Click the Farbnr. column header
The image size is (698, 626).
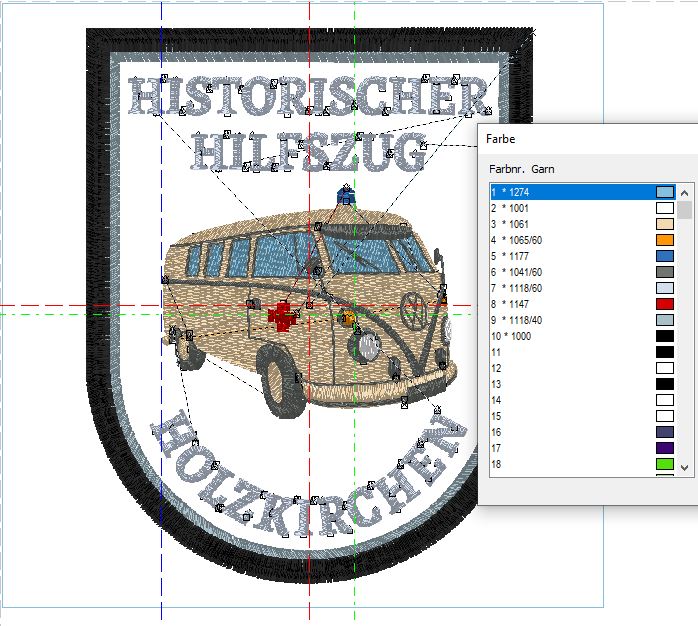click(507, 169)
